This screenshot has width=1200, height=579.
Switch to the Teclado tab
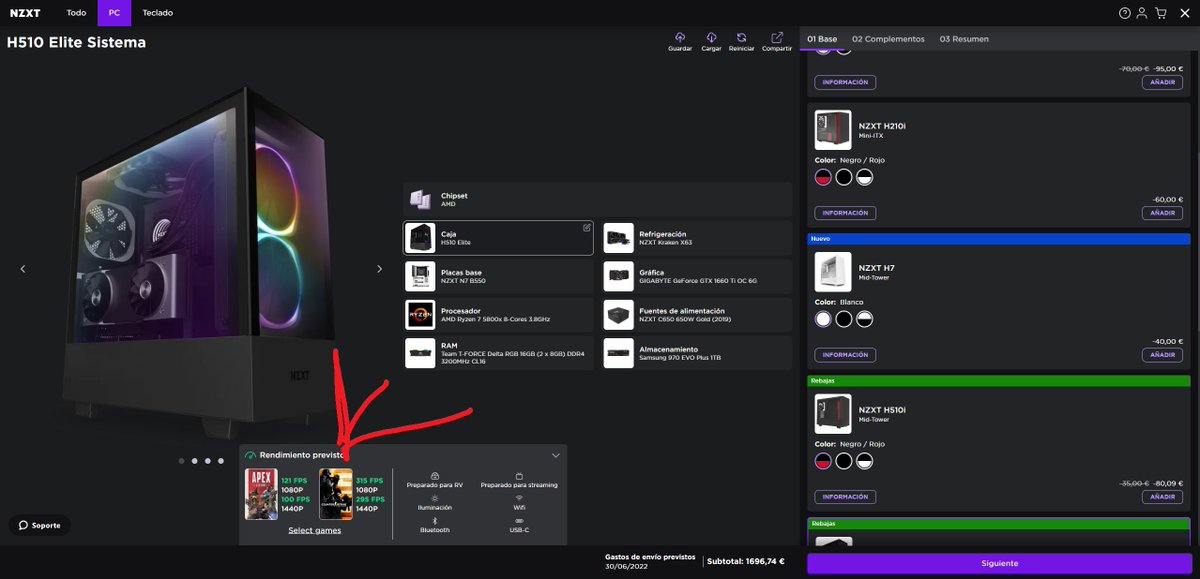(157, 13)
